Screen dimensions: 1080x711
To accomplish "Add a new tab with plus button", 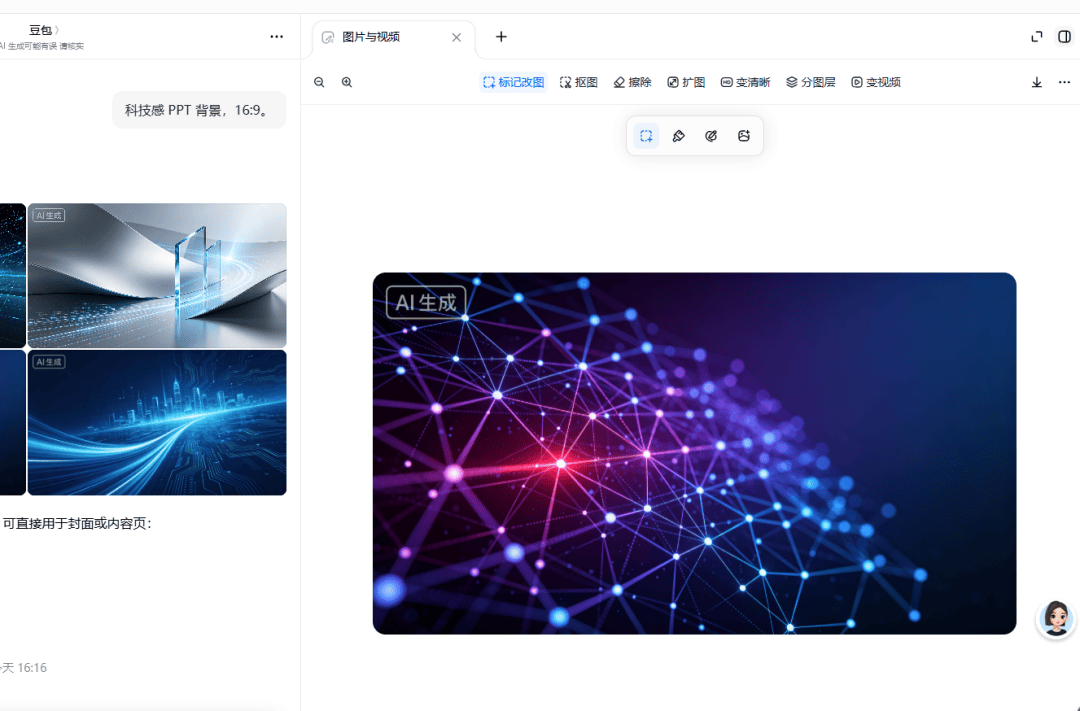I will click(501, 37).
